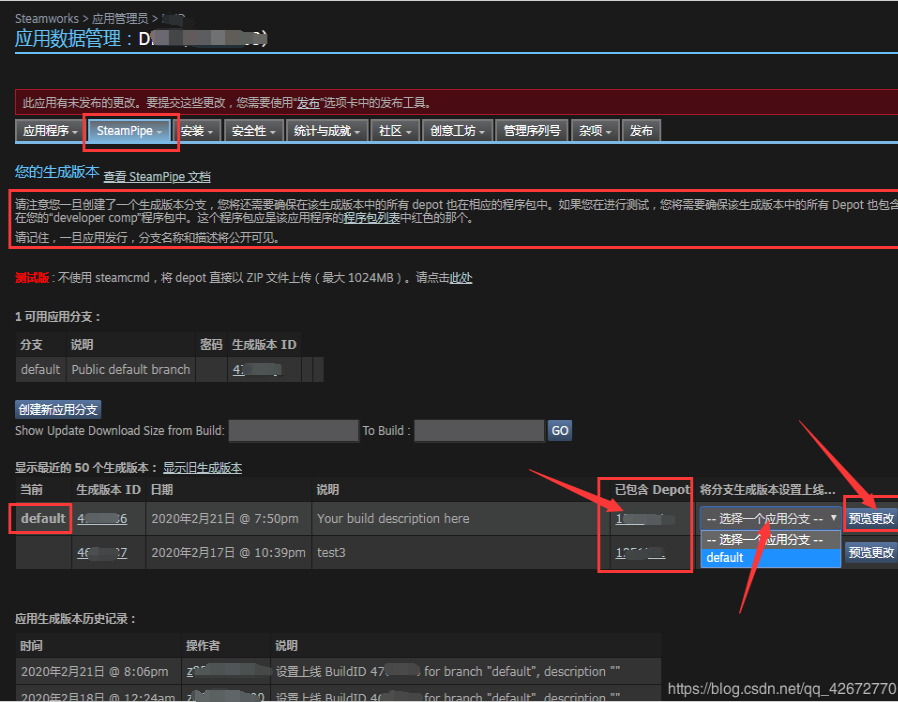Follow the 发布 link in the red warning
Image resolution: width=898 pixels, height=702 pixels.
[x=308, y=103]
